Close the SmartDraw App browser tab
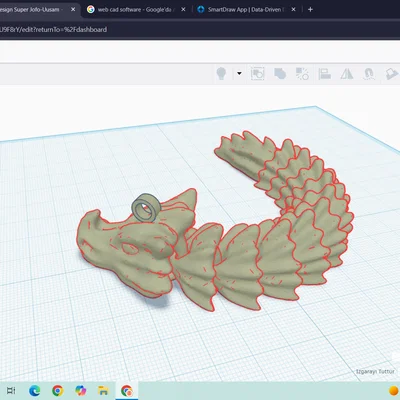The width and height of the screenshot is (400, 400). 293,10
